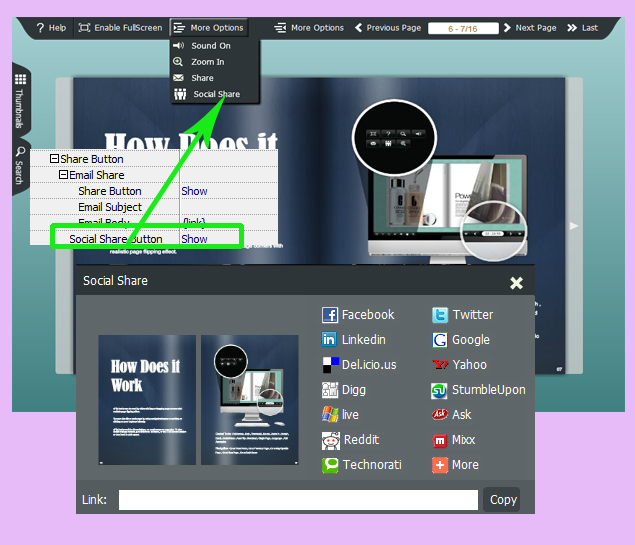Share via the Yahoo icon
Viewport: 635px width, 545px height.
click(x=440, y=364)
